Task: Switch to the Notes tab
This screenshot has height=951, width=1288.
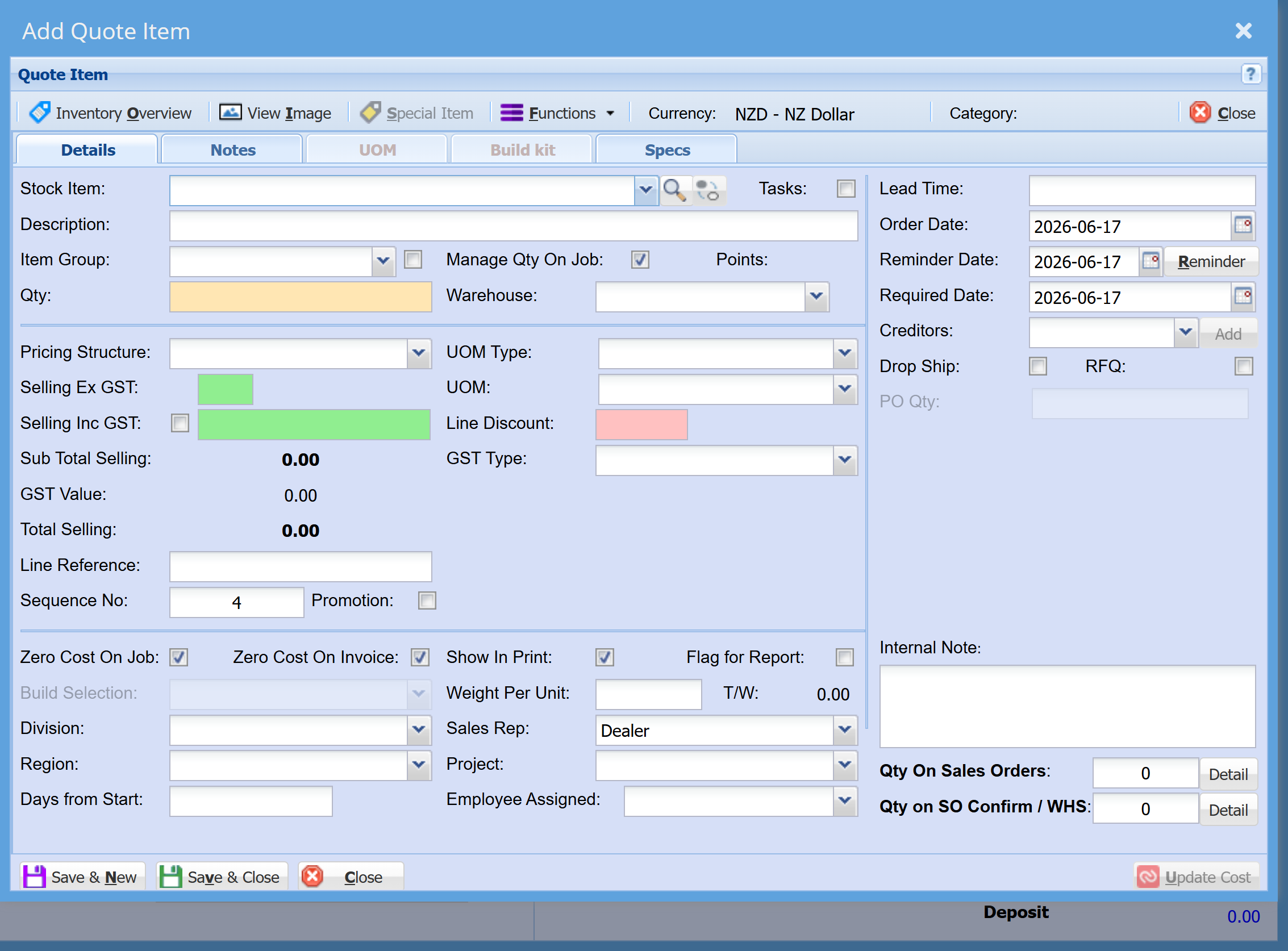Action: click(232, 149)
